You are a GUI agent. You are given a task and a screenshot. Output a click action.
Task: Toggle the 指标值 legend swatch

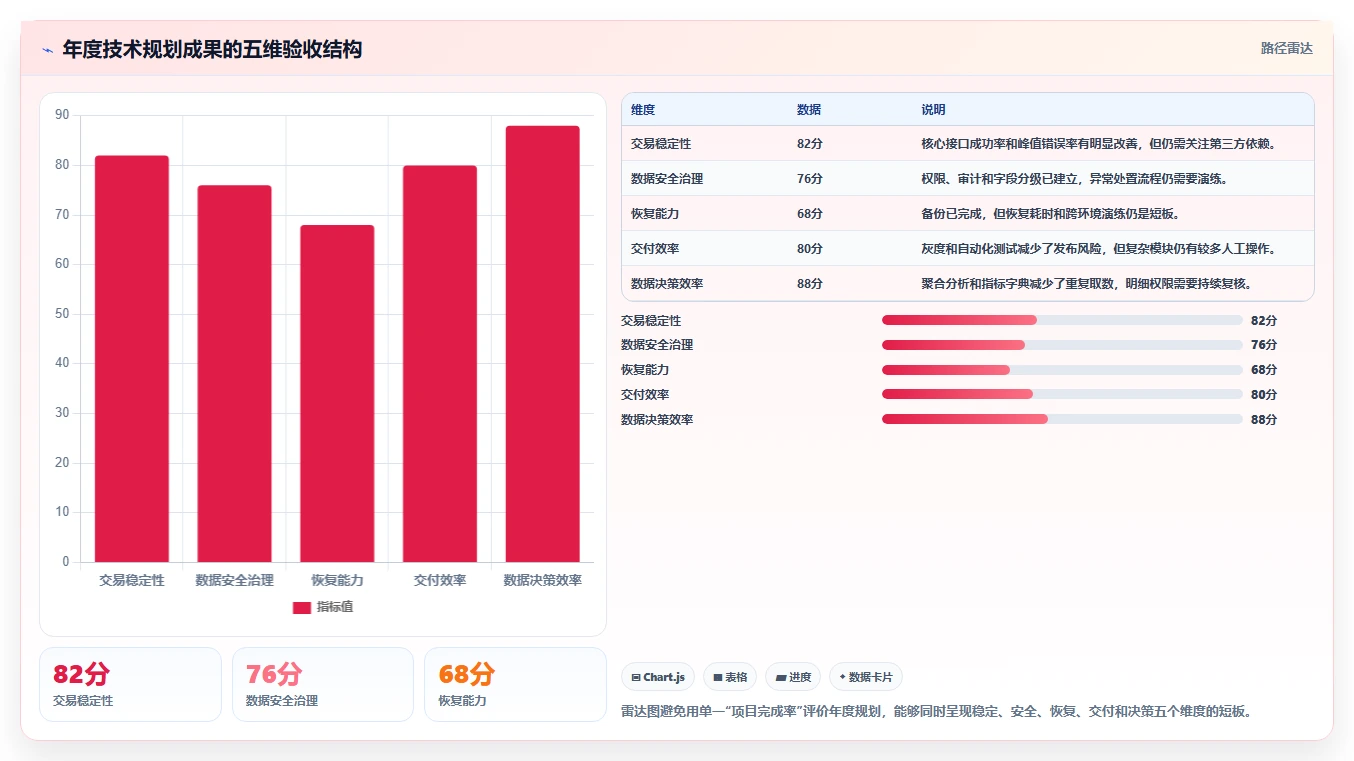[x=301, y=607]
